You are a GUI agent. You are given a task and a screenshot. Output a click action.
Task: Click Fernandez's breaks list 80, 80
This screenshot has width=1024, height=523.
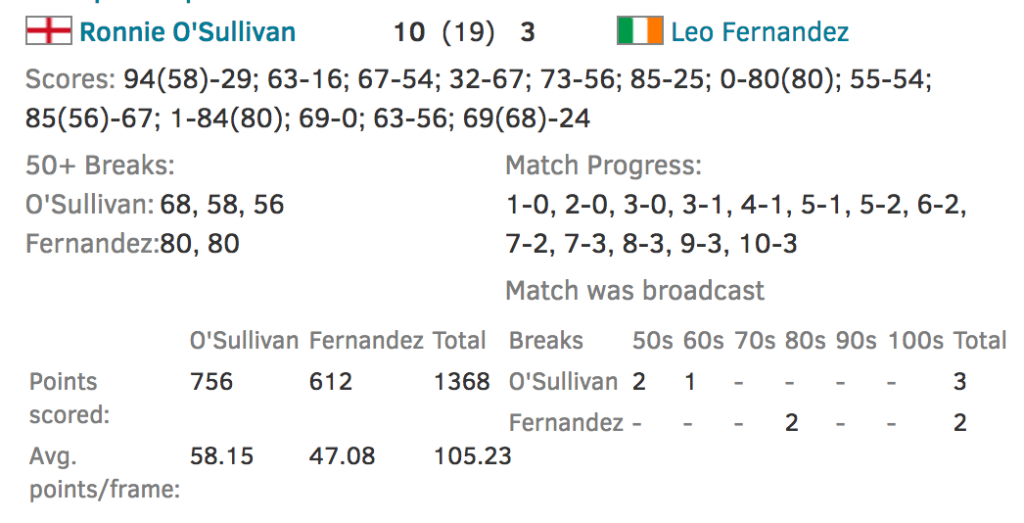(x=201, y=243)
